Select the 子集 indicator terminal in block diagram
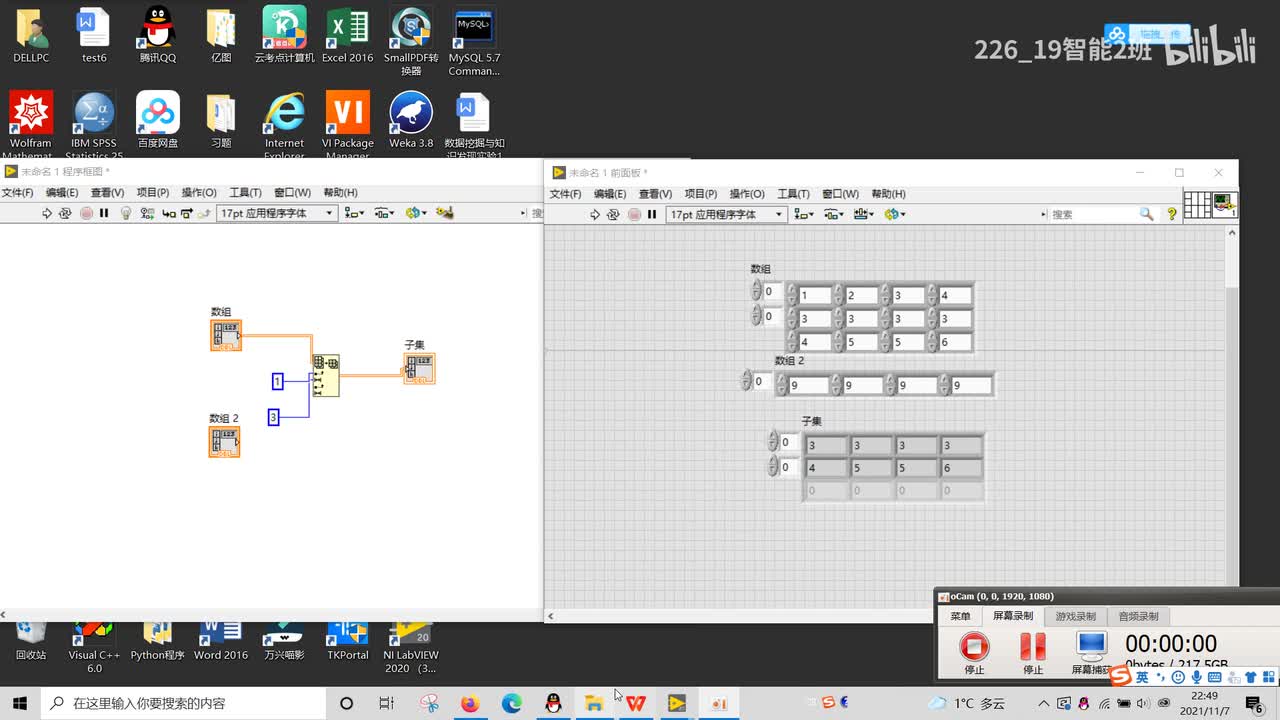Viewport: 1280px width, 720px height. (419, 368)
